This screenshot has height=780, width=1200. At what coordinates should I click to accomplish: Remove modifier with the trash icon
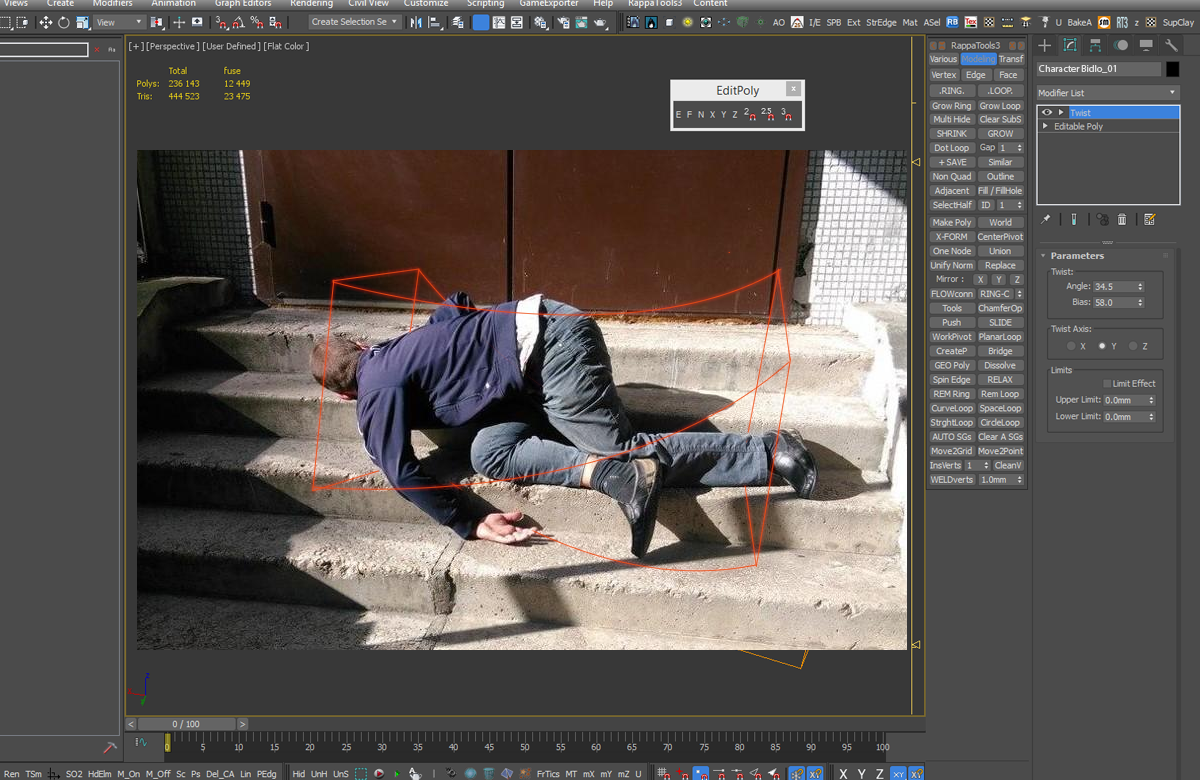[x=1122, y=219]
